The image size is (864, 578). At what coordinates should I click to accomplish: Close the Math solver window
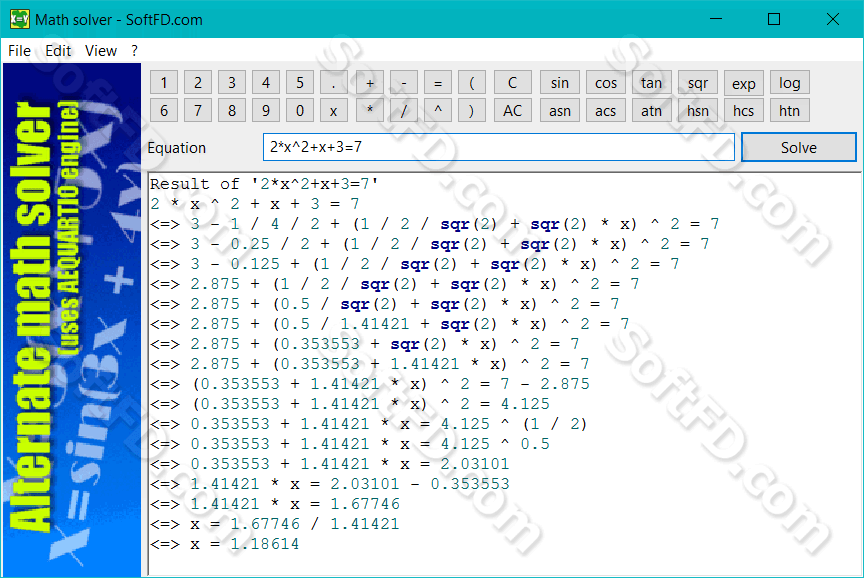(833, 19)
